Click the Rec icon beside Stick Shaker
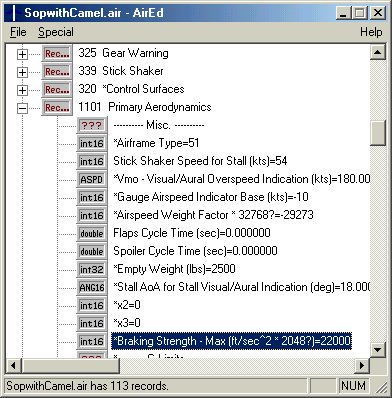The image size is (392, 398). pyautogui.click(x=57, y=71)
